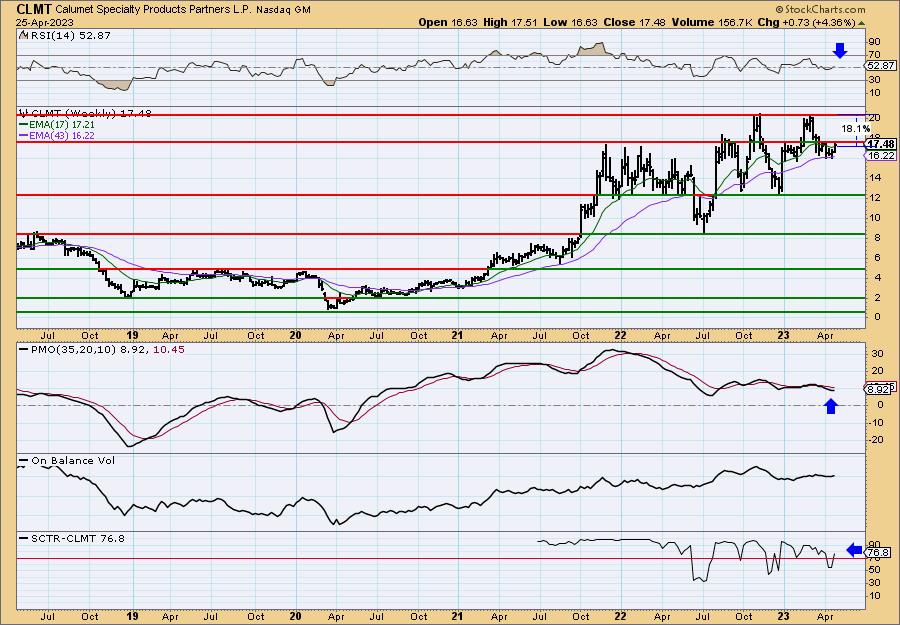Click the Nasdaq GM exchange label

coord(284,10)
